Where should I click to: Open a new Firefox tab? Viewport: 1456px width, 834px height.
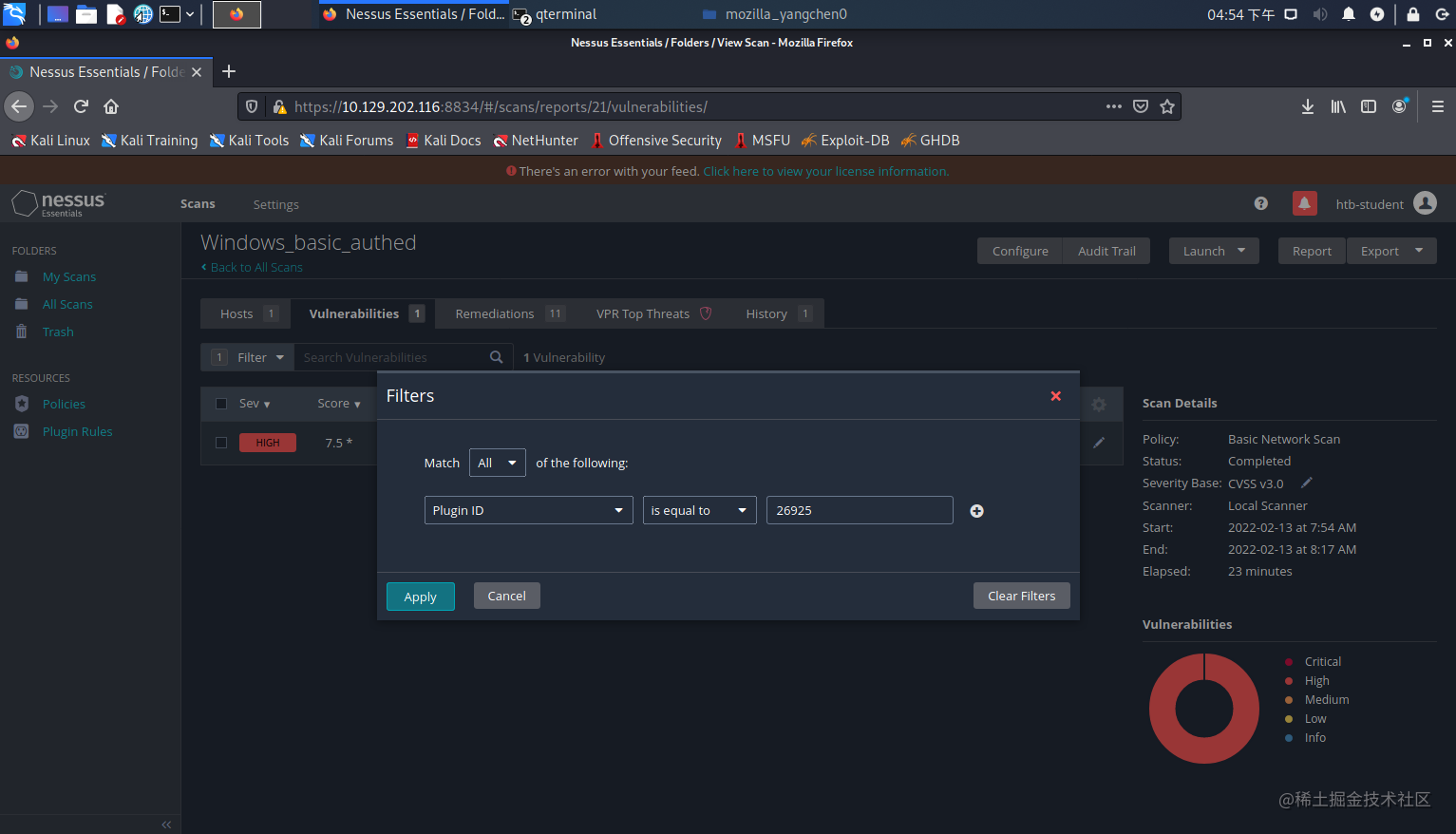point(229,71)
